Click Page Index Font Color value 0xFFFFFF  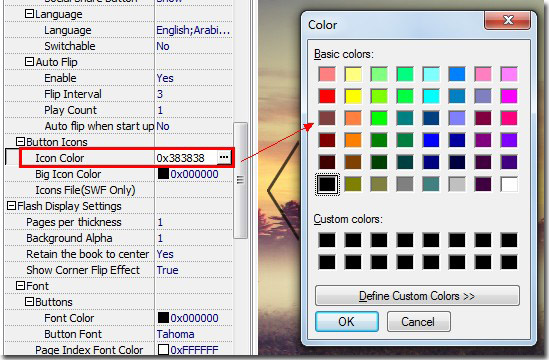pyautogui.click(x=194, y=350)
